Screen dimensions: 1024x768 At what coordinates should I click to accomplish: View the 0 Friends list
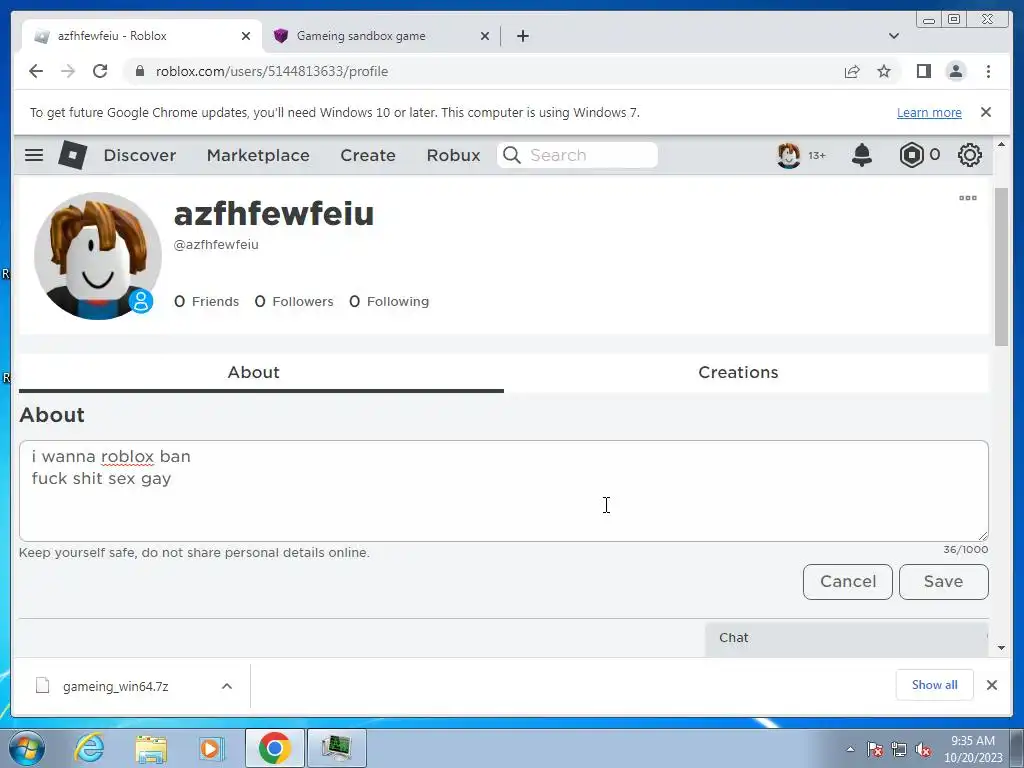206,301
